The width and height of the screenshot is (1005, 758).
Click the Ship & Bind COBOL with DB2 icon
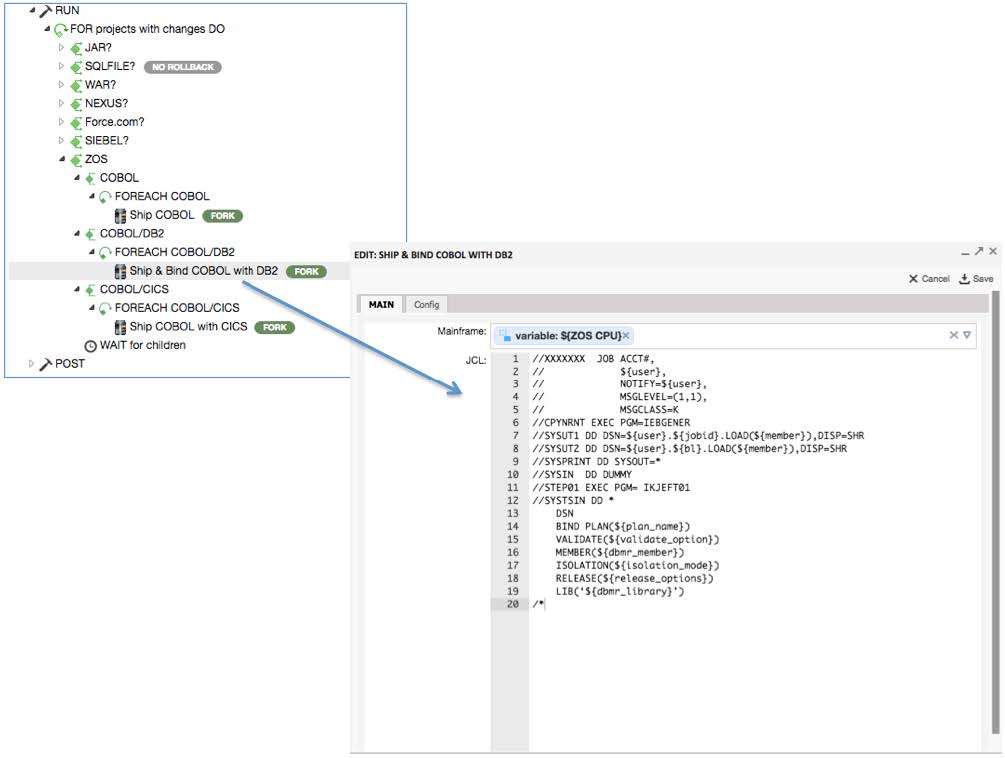pos(119,271)
